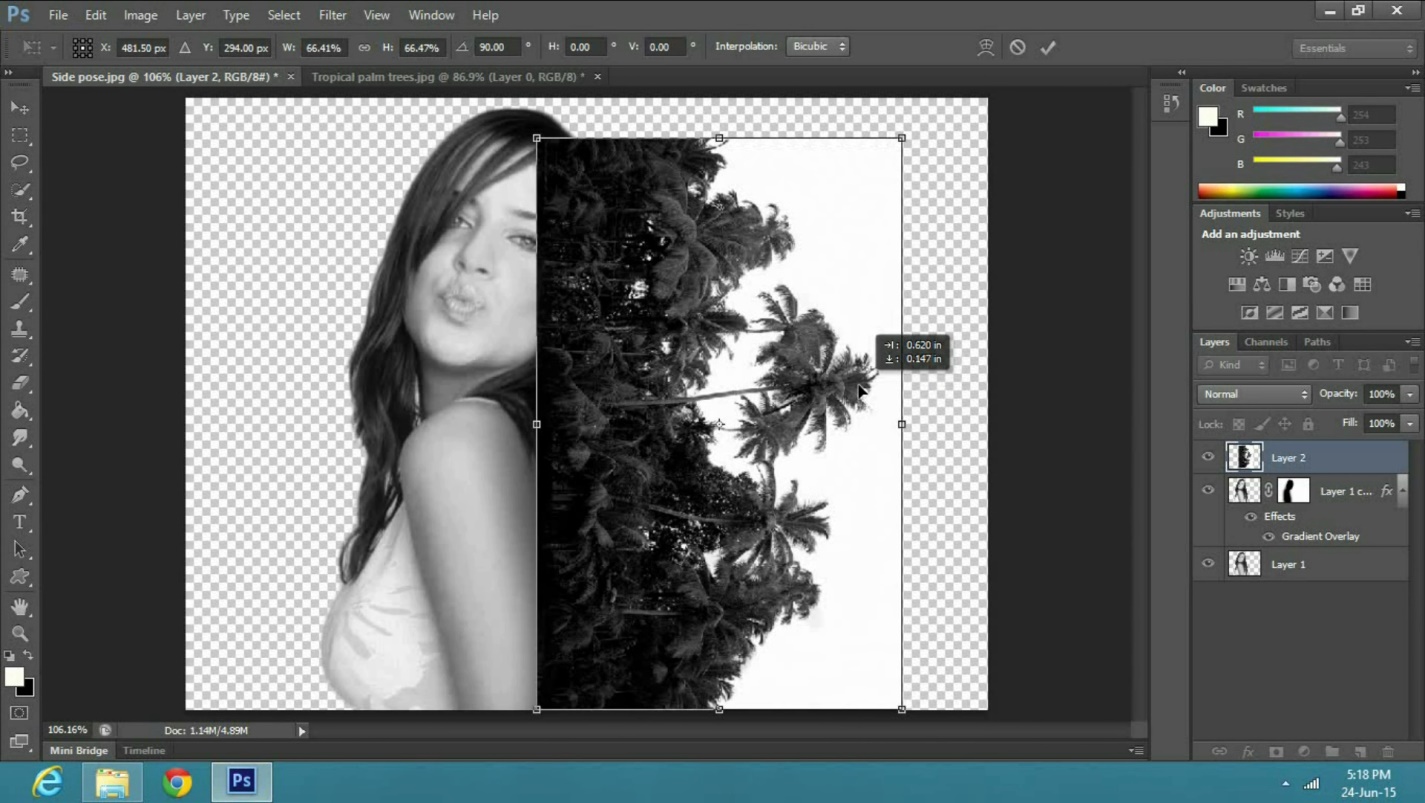Toggle visibility of Gradient Overlay effect

[x=1268, y=537]
